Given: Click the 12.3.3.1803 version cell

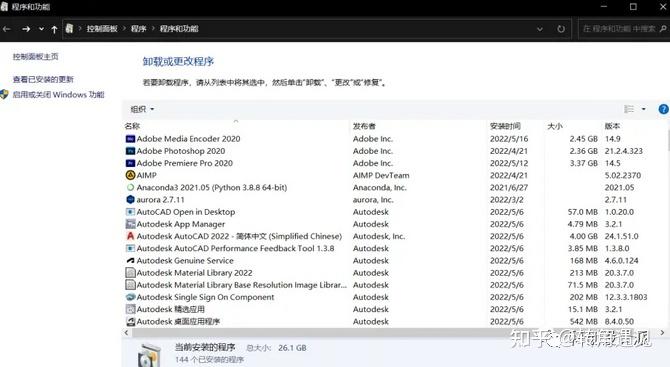Looking at the screenshot, I should pos(626,297).
